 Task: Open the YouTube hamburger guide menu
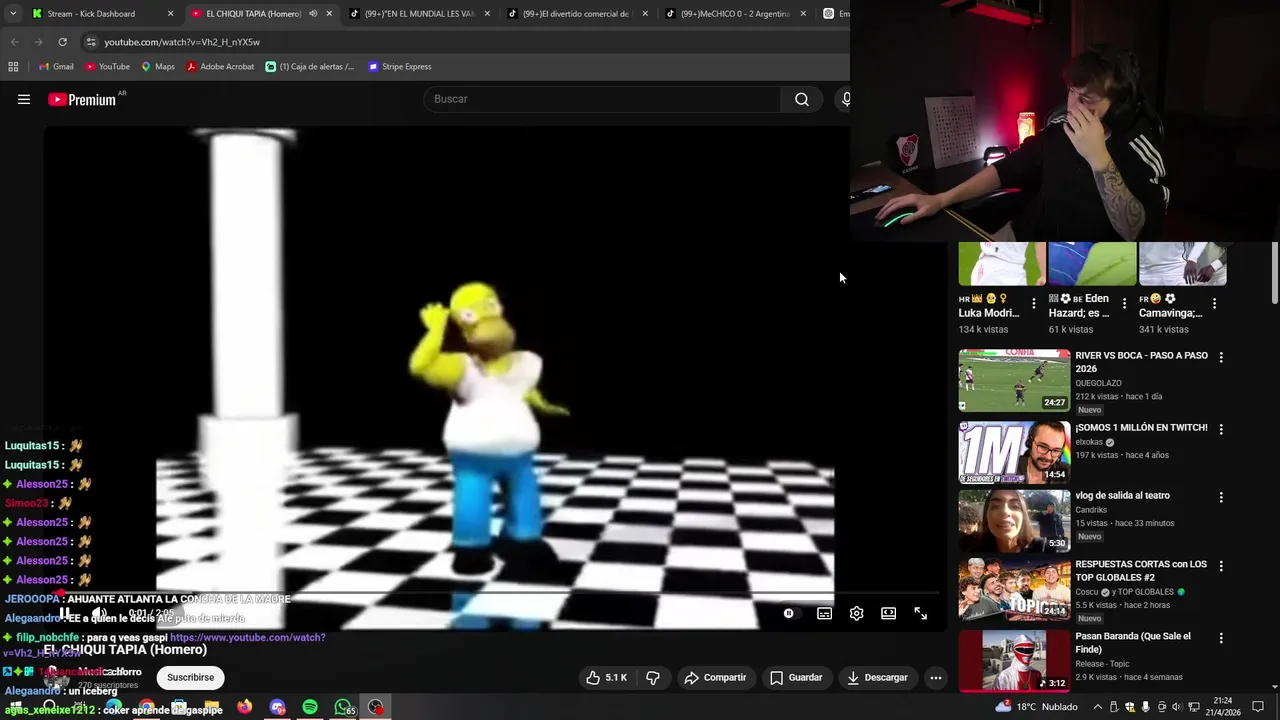[x=24, y=99]
